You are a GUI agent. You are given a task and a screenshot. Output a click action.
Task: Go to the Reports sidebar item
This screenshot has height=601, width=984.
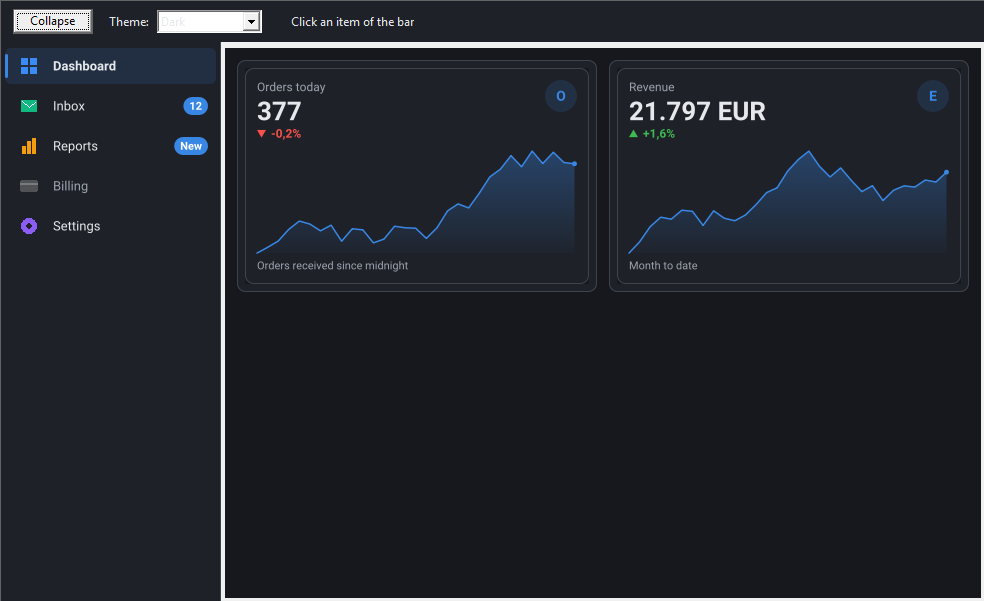pos(110,146)
